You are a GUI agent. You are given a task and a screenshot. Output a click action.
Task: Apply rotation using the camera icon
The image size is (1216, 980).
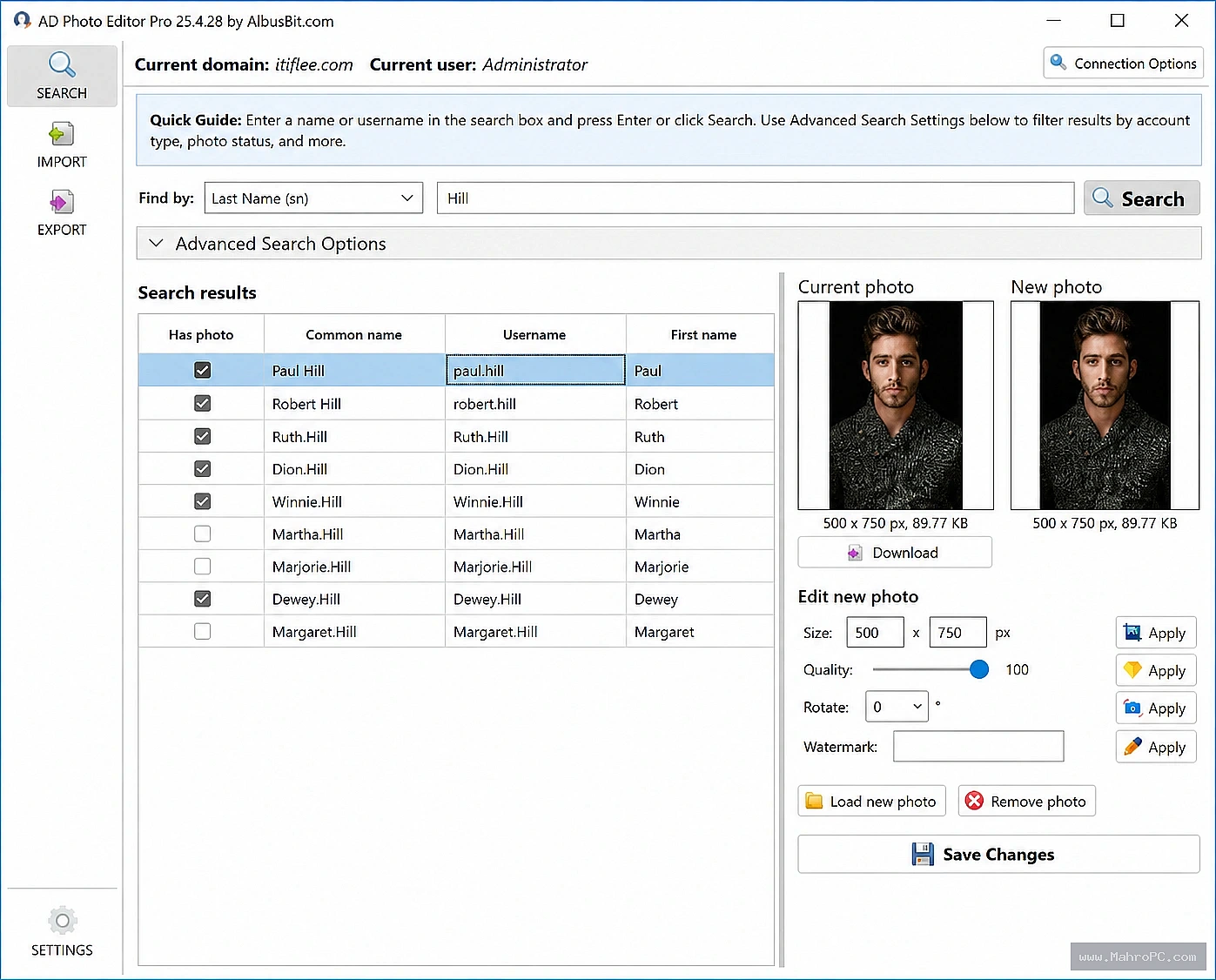[1132, 708]
